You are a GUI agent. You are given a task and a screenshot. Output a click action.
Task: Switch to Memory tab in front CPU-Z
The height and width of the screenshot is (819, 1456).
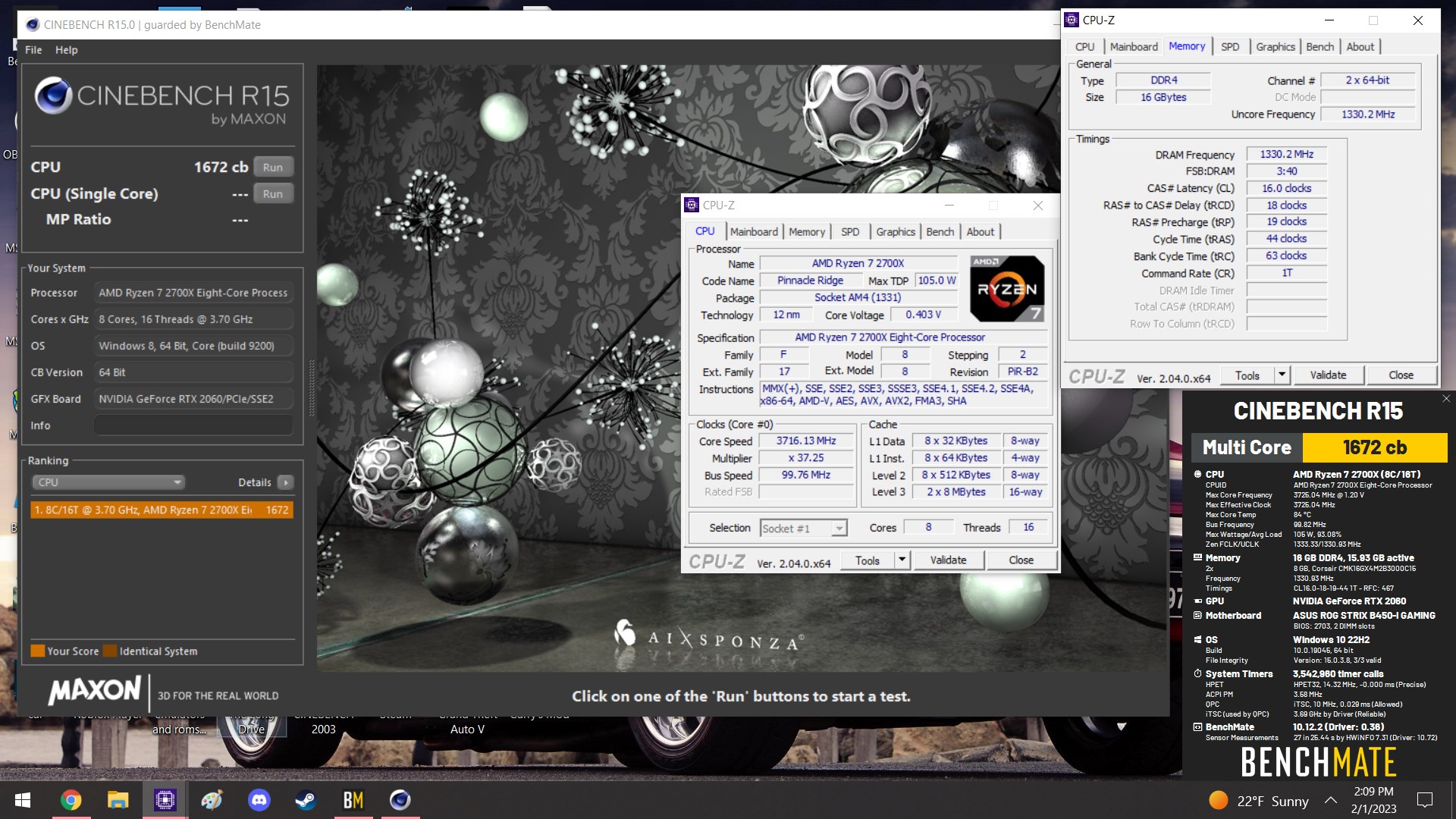tap(806, 232)
